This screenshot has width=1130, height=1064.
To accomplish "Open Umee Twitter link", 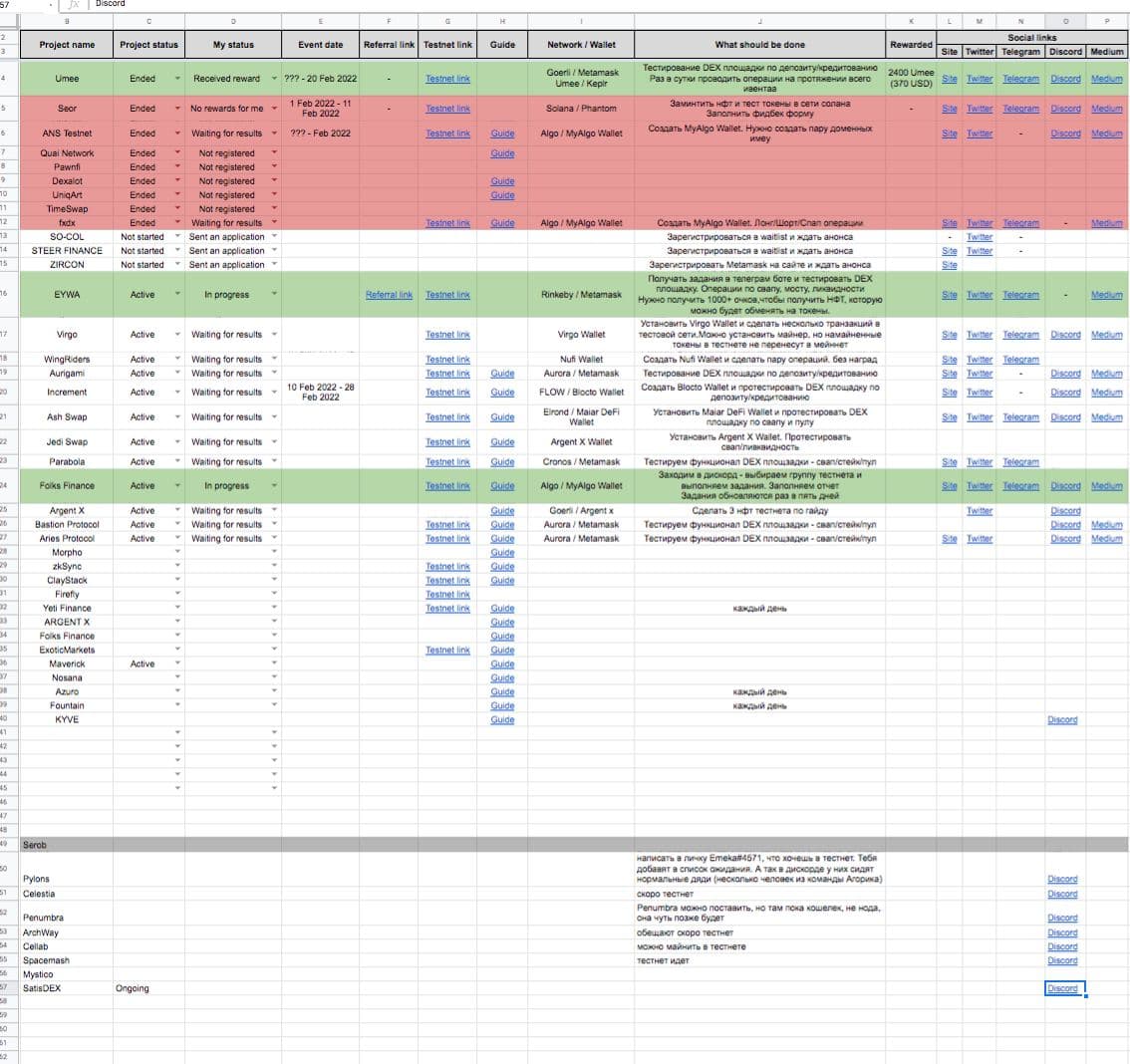I will click(980, 79).
